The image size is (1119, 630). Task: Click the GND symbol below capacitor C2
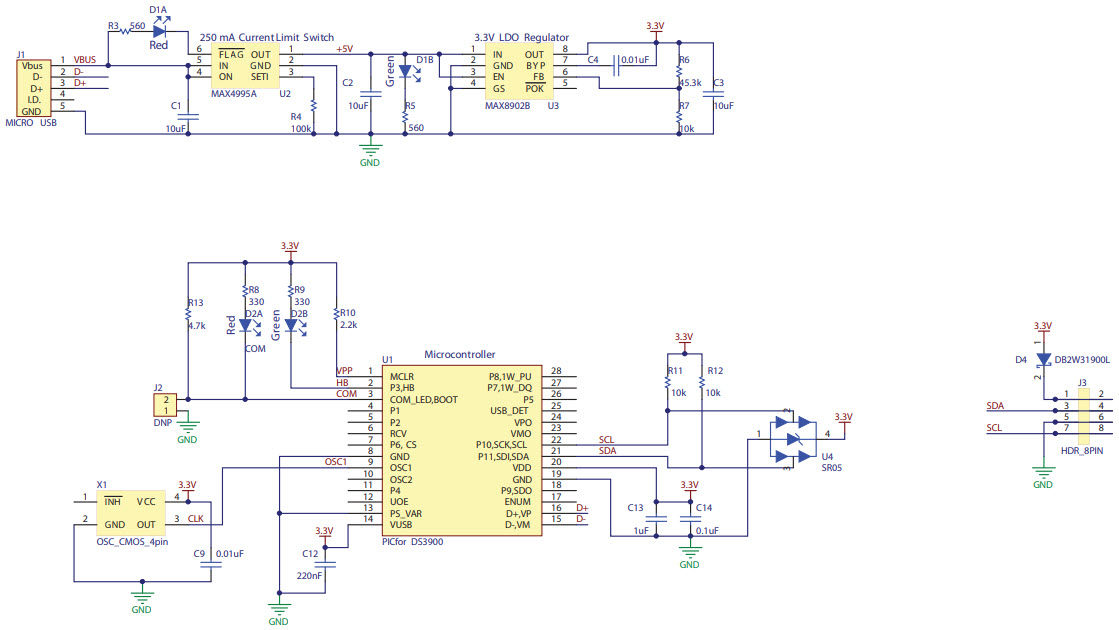click(369, 150)
